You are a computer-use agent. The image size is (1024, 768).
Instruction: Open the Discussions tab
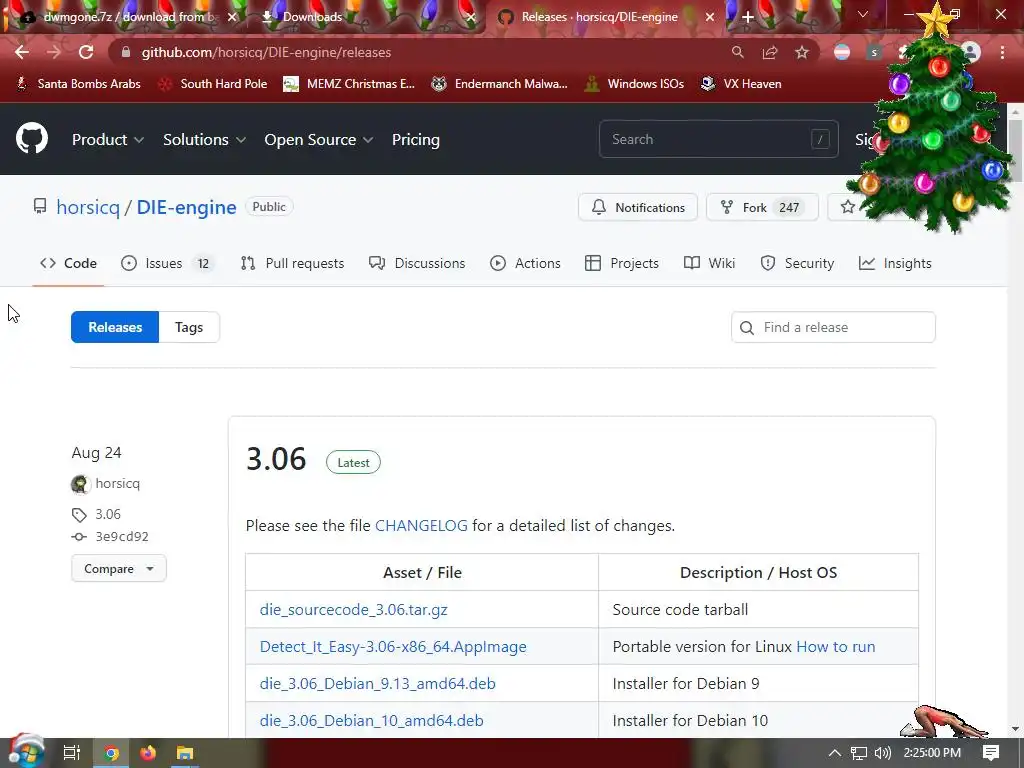[x=417, y=263]
